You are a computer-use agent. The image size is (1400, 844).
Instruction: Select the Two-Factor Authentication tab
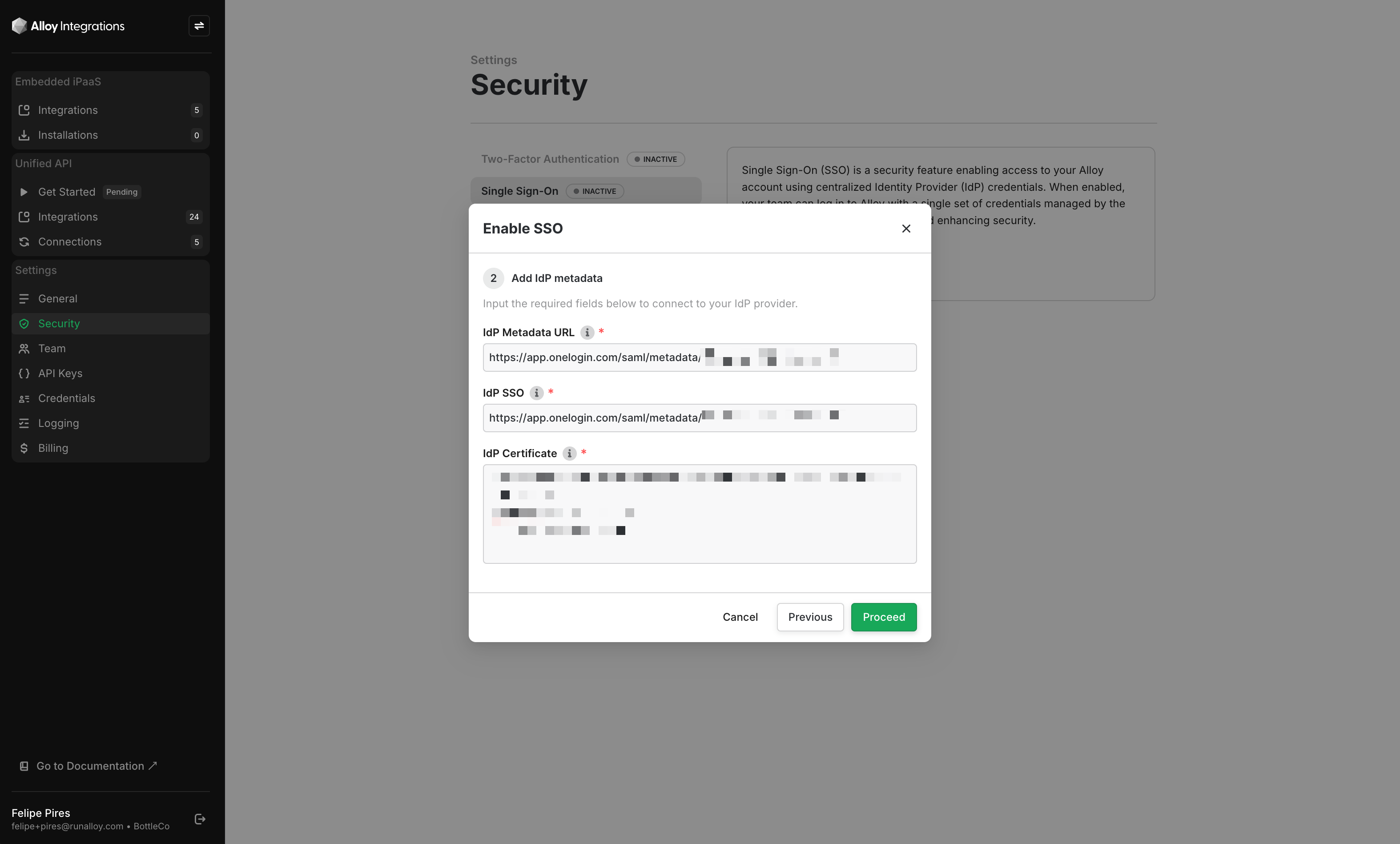coord(550,159)
